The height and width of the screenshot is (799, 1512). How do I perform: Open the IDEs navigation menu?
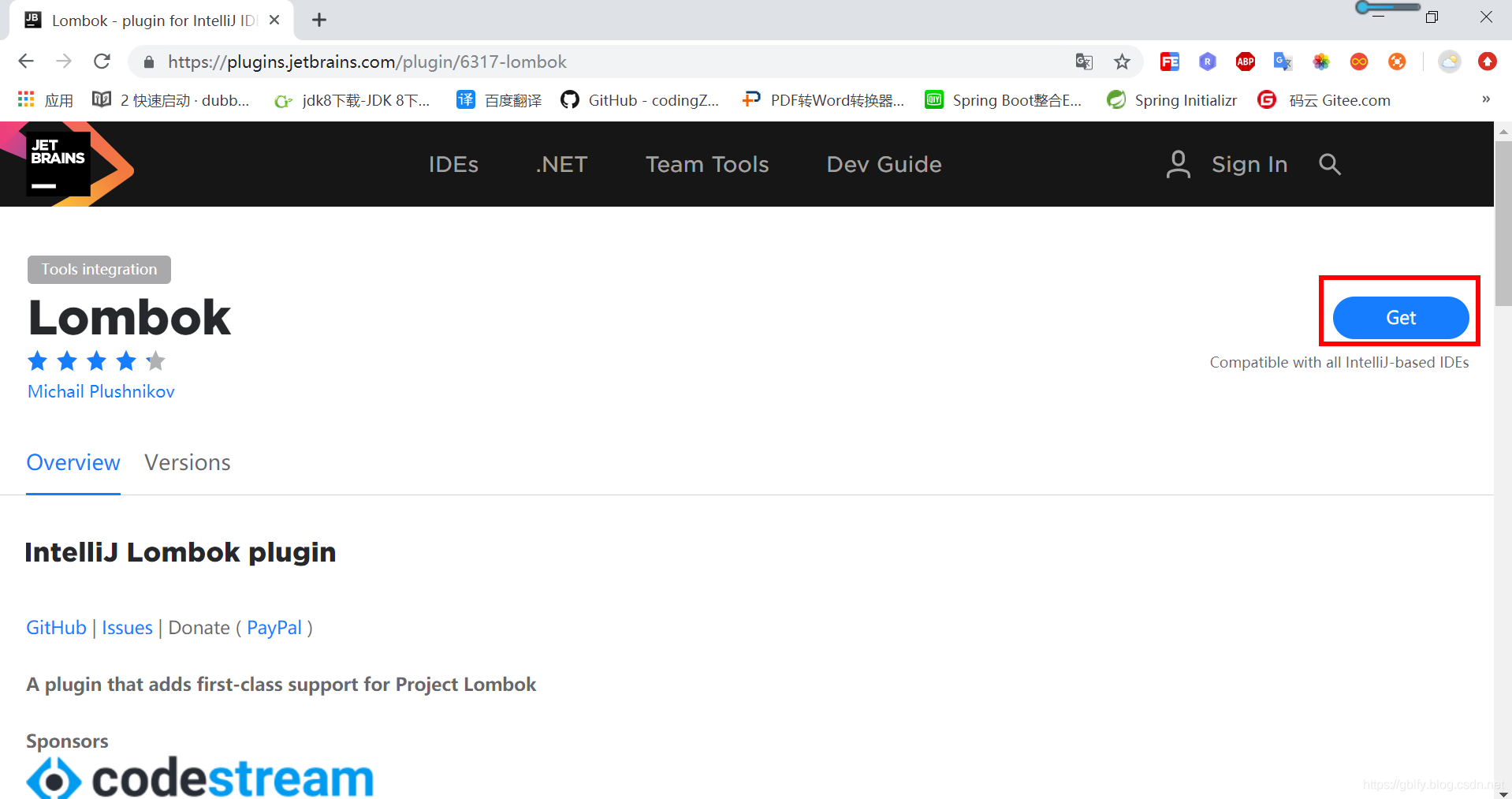click(453, 164)
